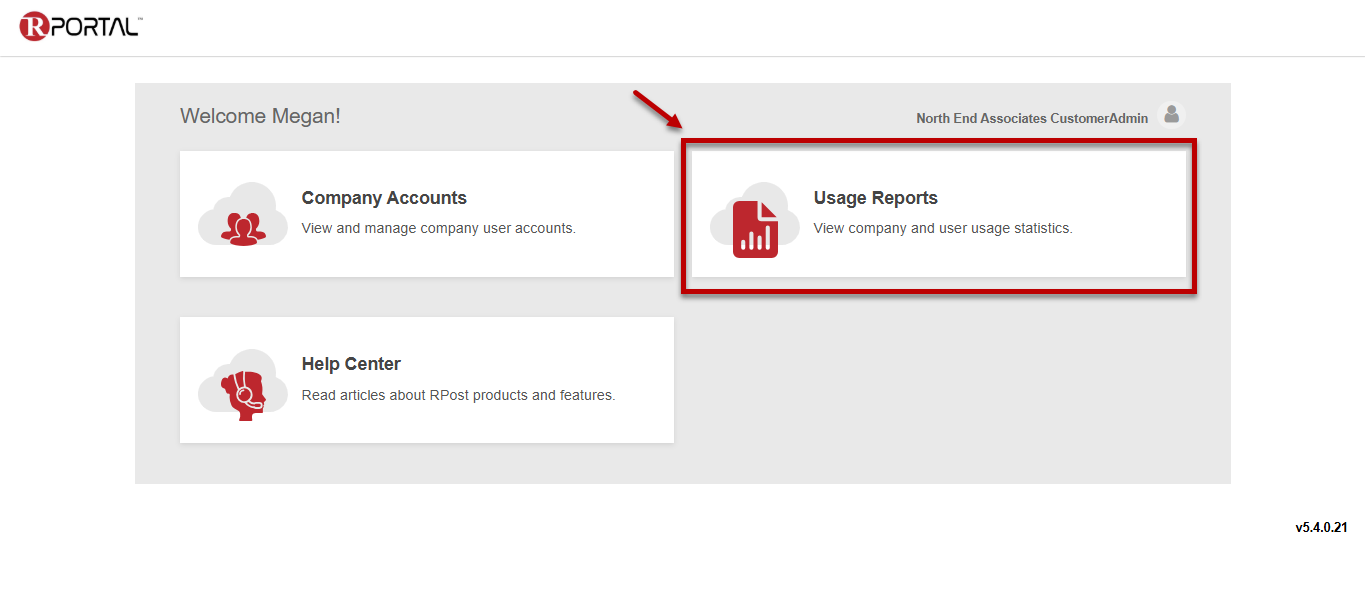The width and height of the screenshot is (1365, 595).
Task: Click the red arrow pointing at Usage Reports
Action: click(x=656, y=110)
